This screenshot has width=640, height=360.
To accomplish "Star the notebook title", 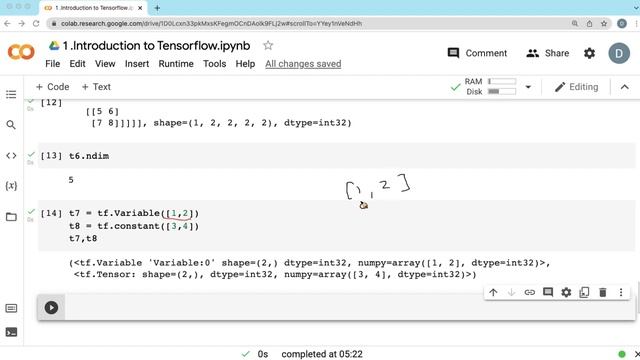I will pos(268,45).
